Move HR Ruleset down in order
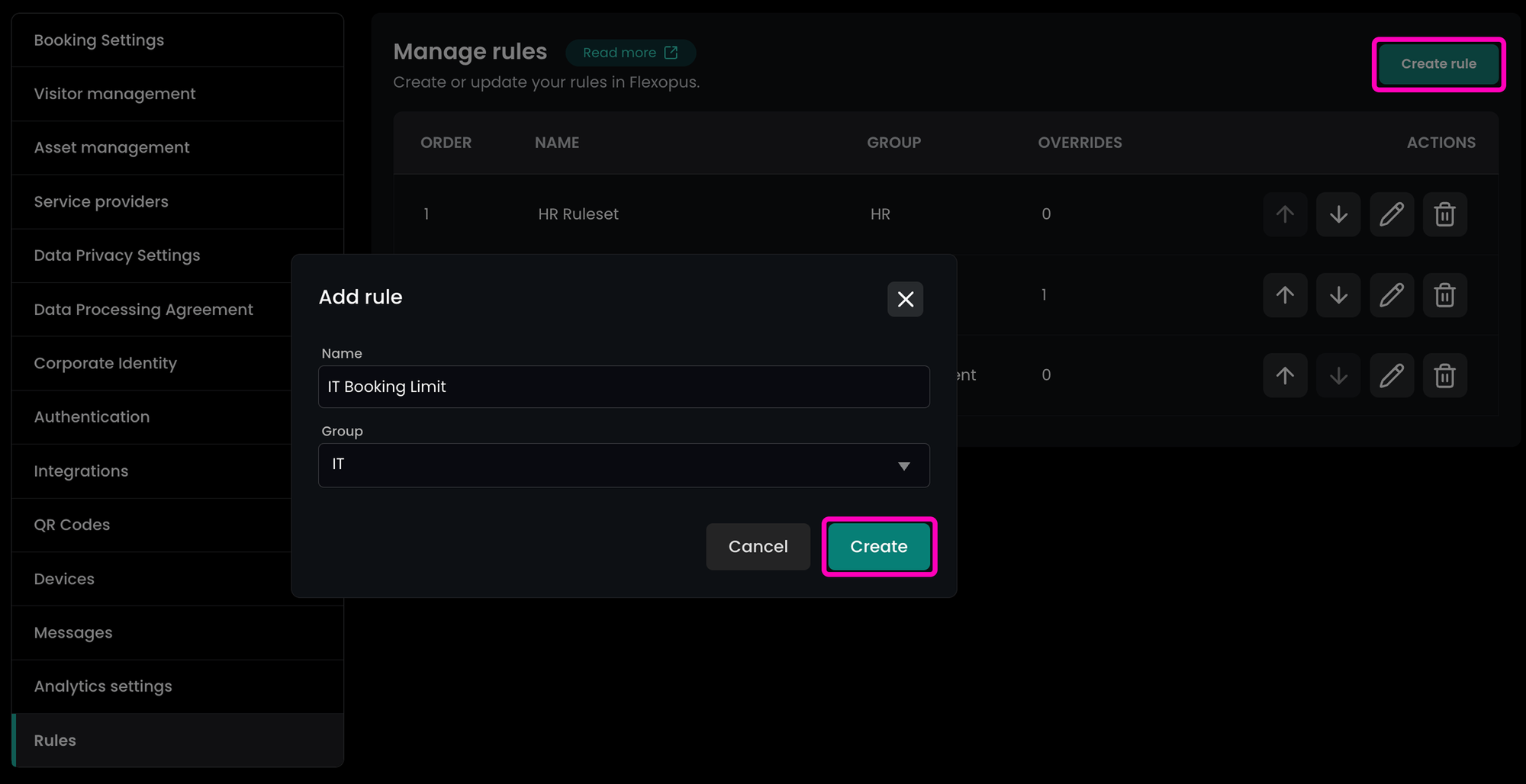1526x784 pixels. (1338, 214)
